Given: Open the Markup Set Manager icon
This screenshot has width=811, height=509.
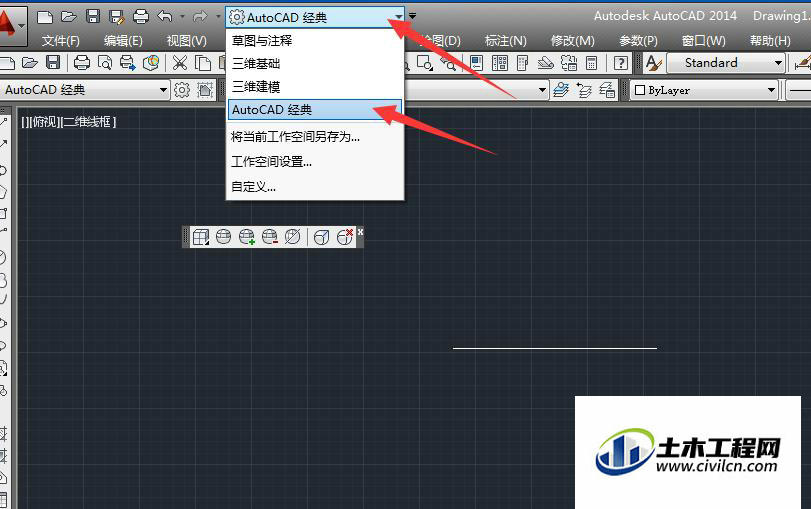Looking at the screenshot, I should coord(569,63).
